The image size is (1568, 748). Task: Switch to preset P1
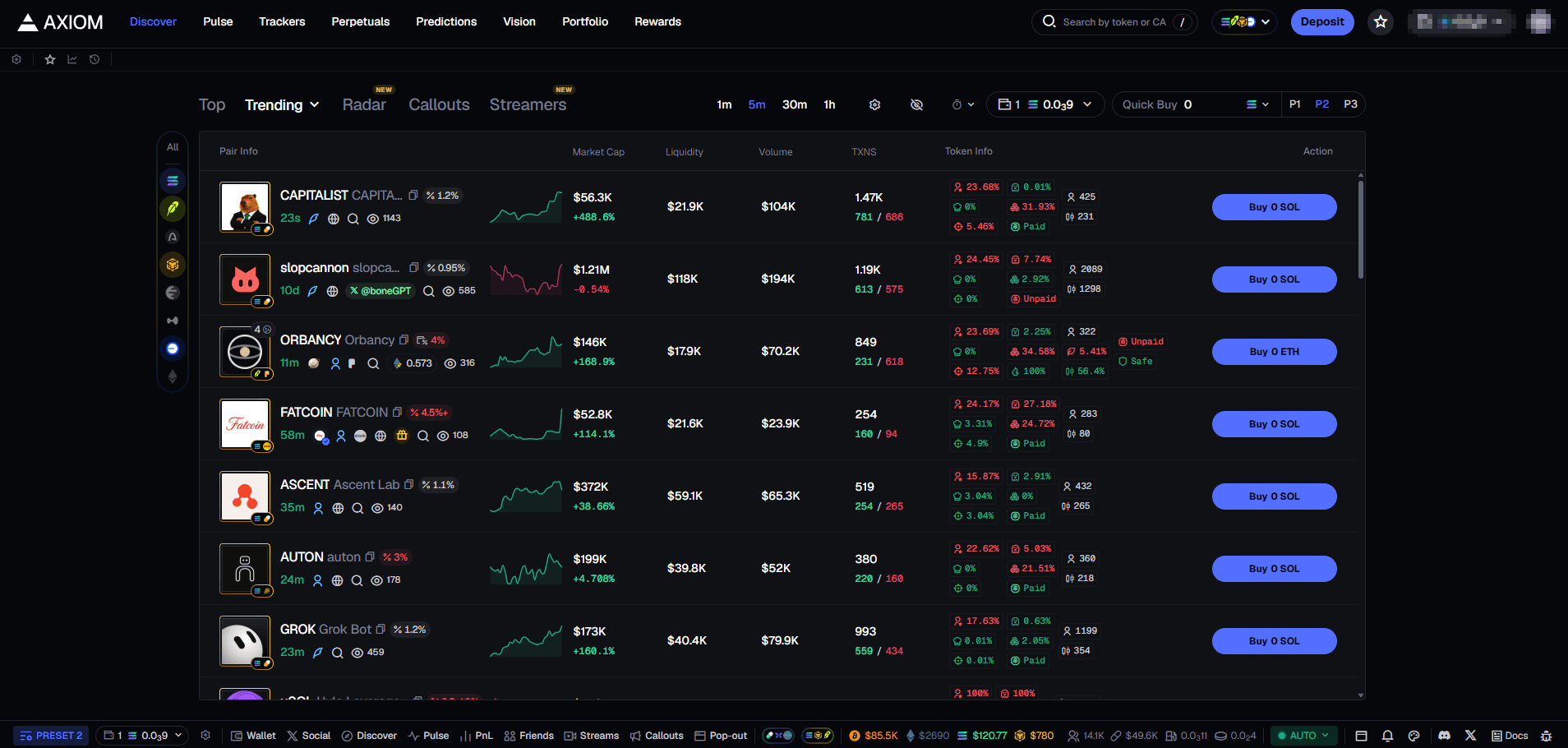(x=1295, y=104)
